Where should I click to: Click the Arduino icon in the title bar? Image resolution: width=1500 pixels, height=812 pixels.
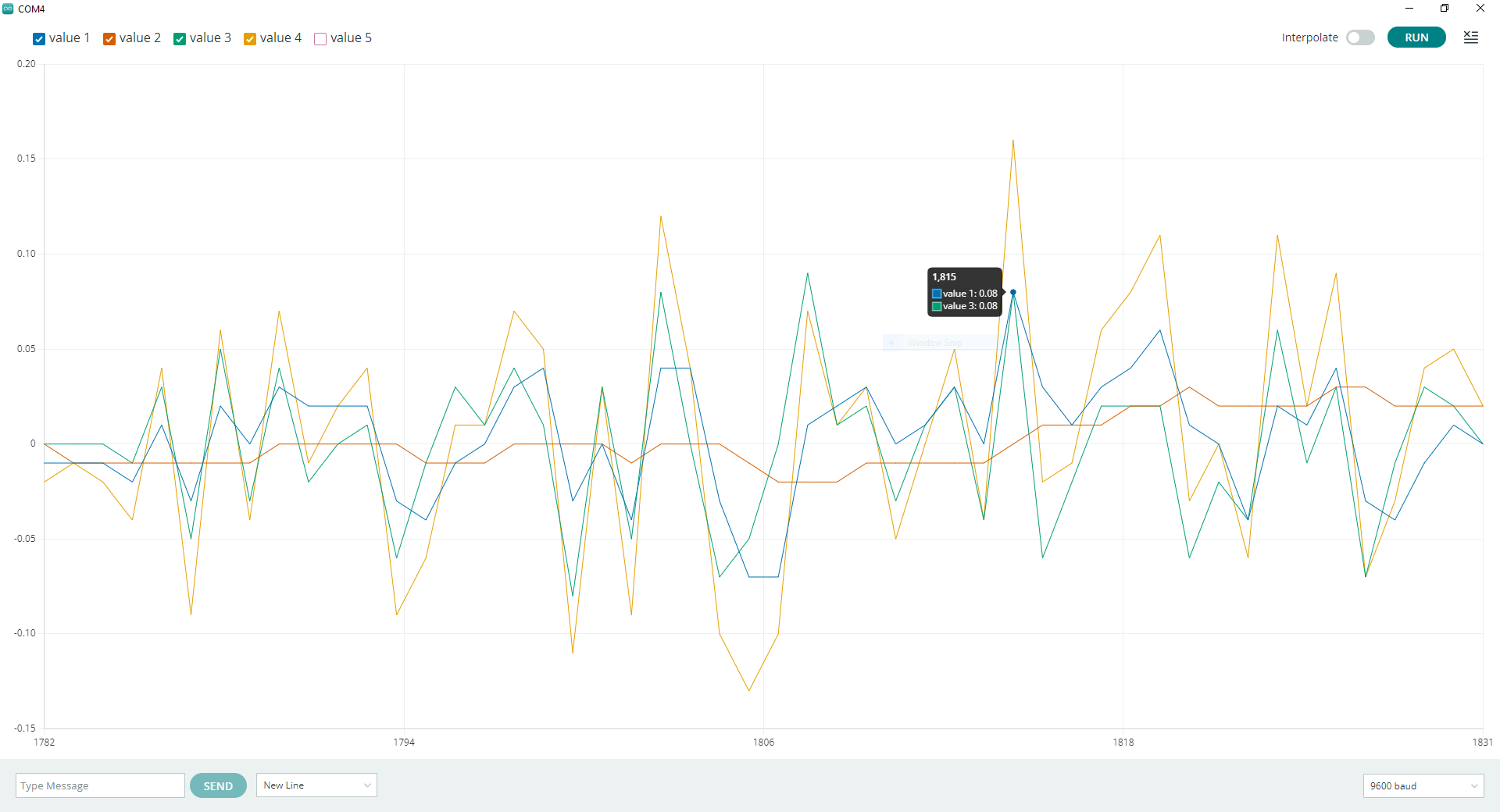[9, 9]
